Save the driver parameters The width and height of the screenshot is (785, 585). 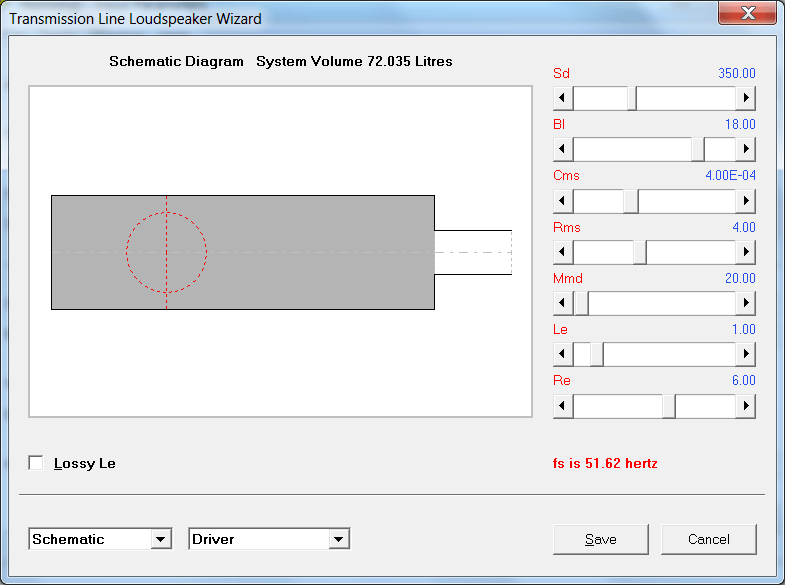pyautogui.click(x=601, y=539)
